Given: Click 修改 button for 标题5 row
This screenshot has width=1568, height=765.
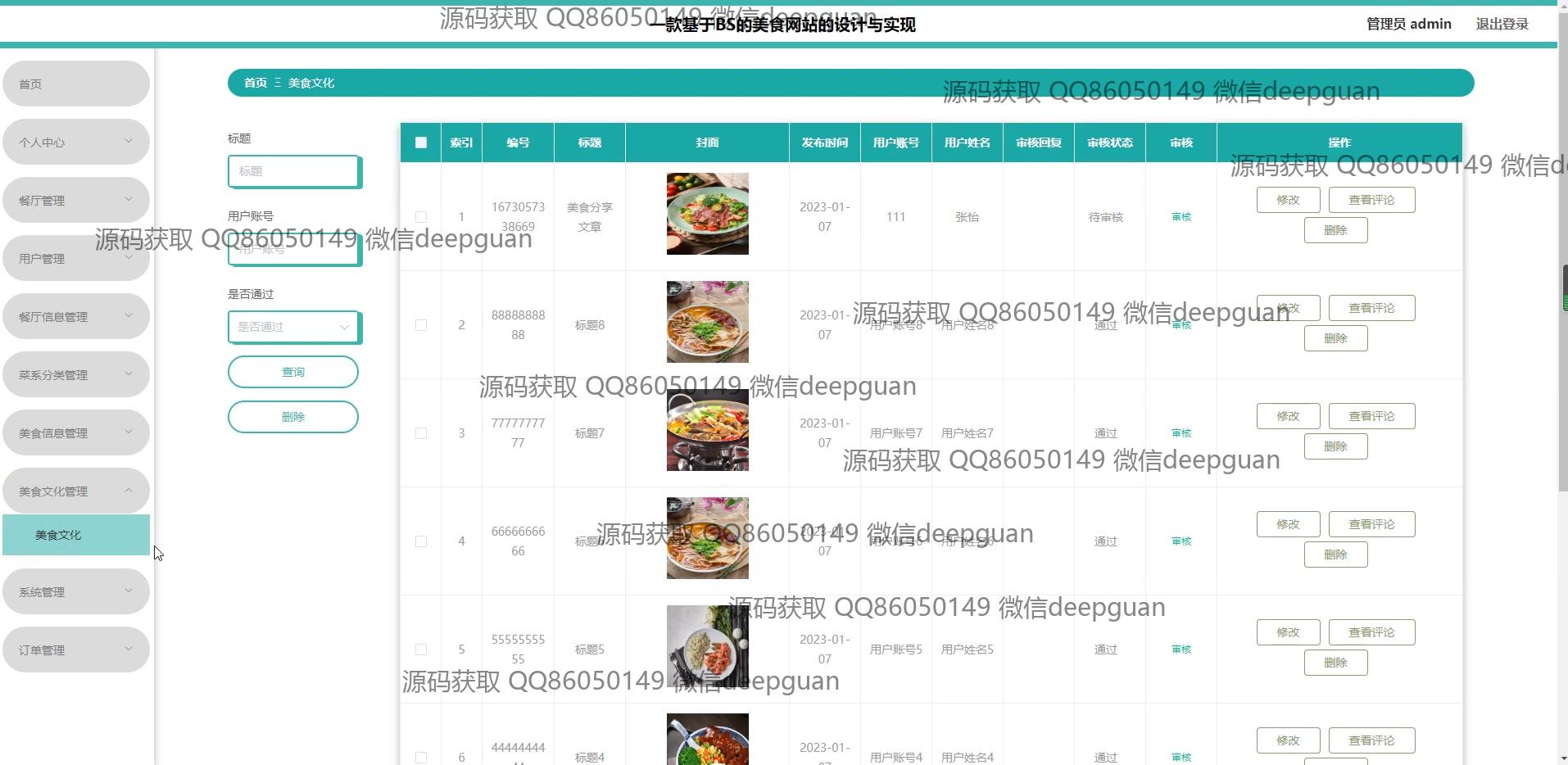Looking at the screenshot, I should pyautogui.click(x=1289, y=632).
